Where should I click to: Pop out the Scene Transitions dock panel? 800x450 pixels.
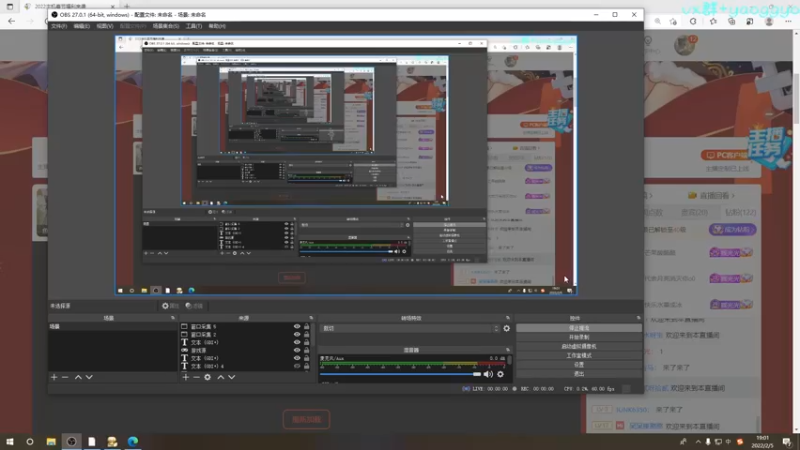tap(508, 318)
